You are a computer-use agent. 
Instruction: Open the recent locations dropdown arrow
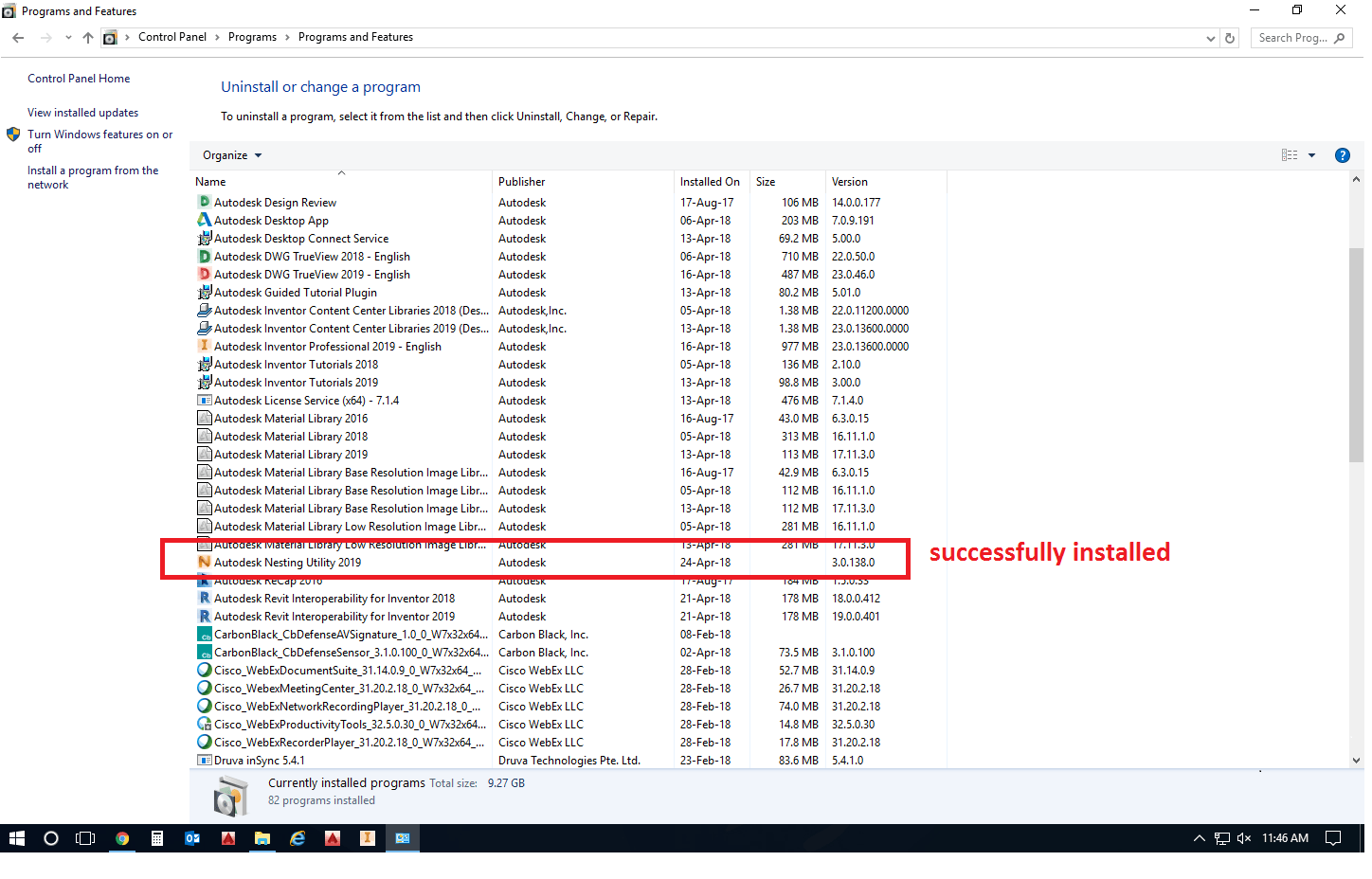click(68, 38)
